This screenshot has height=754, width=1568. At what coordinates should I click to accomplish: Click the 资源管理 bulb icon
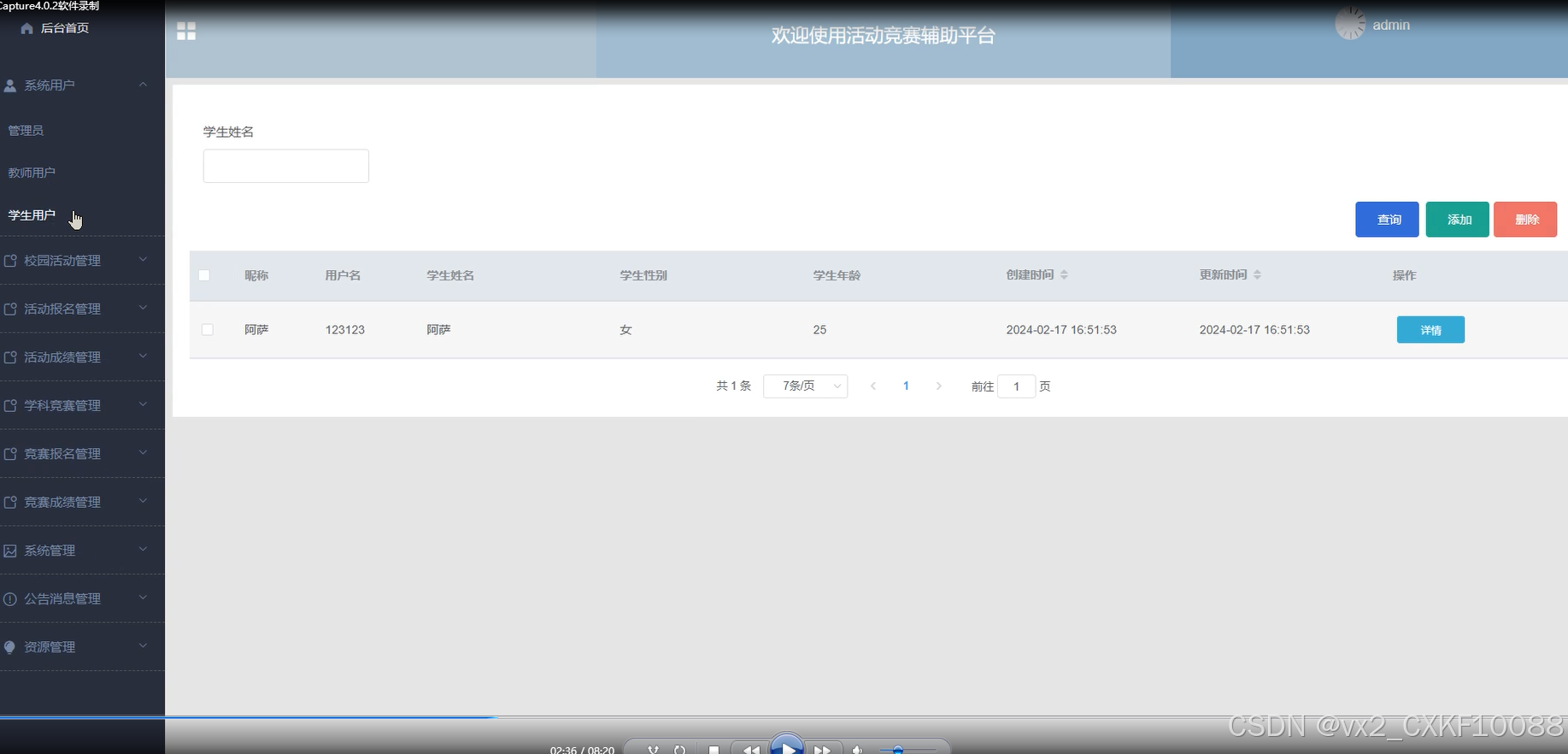(10, 647)
